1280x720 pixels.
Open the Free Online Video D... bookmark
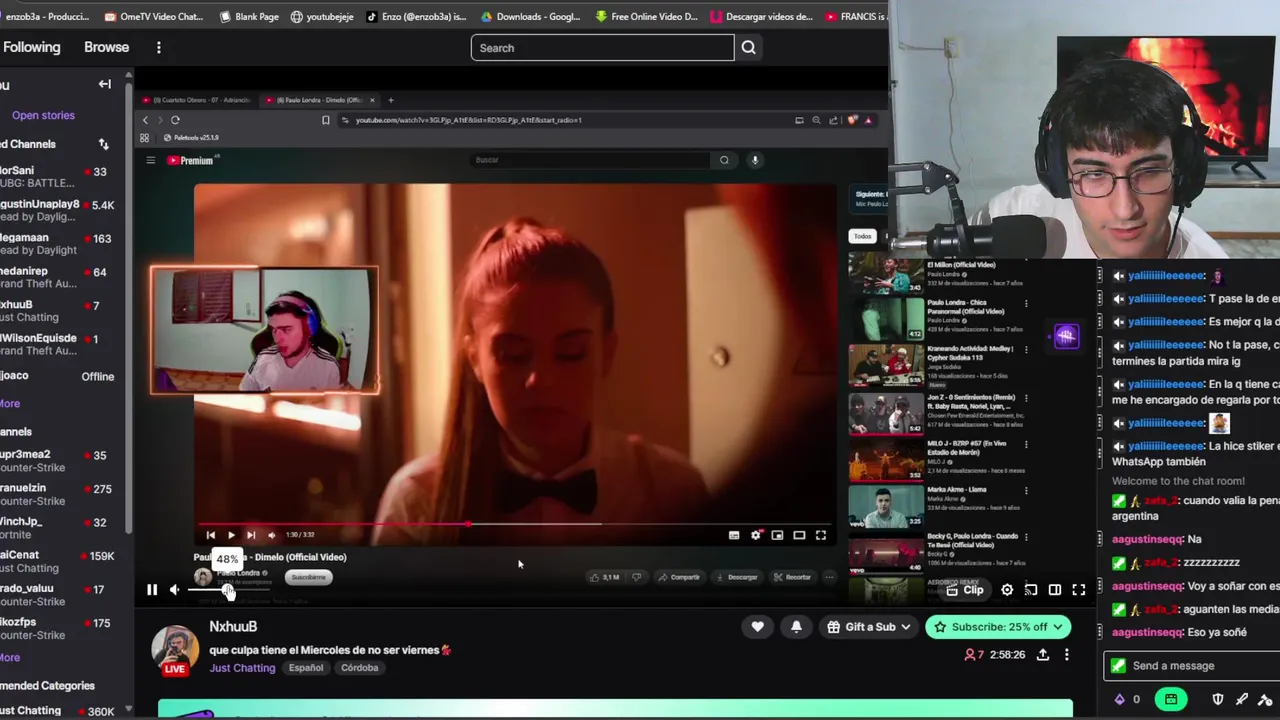pos(646,16)
